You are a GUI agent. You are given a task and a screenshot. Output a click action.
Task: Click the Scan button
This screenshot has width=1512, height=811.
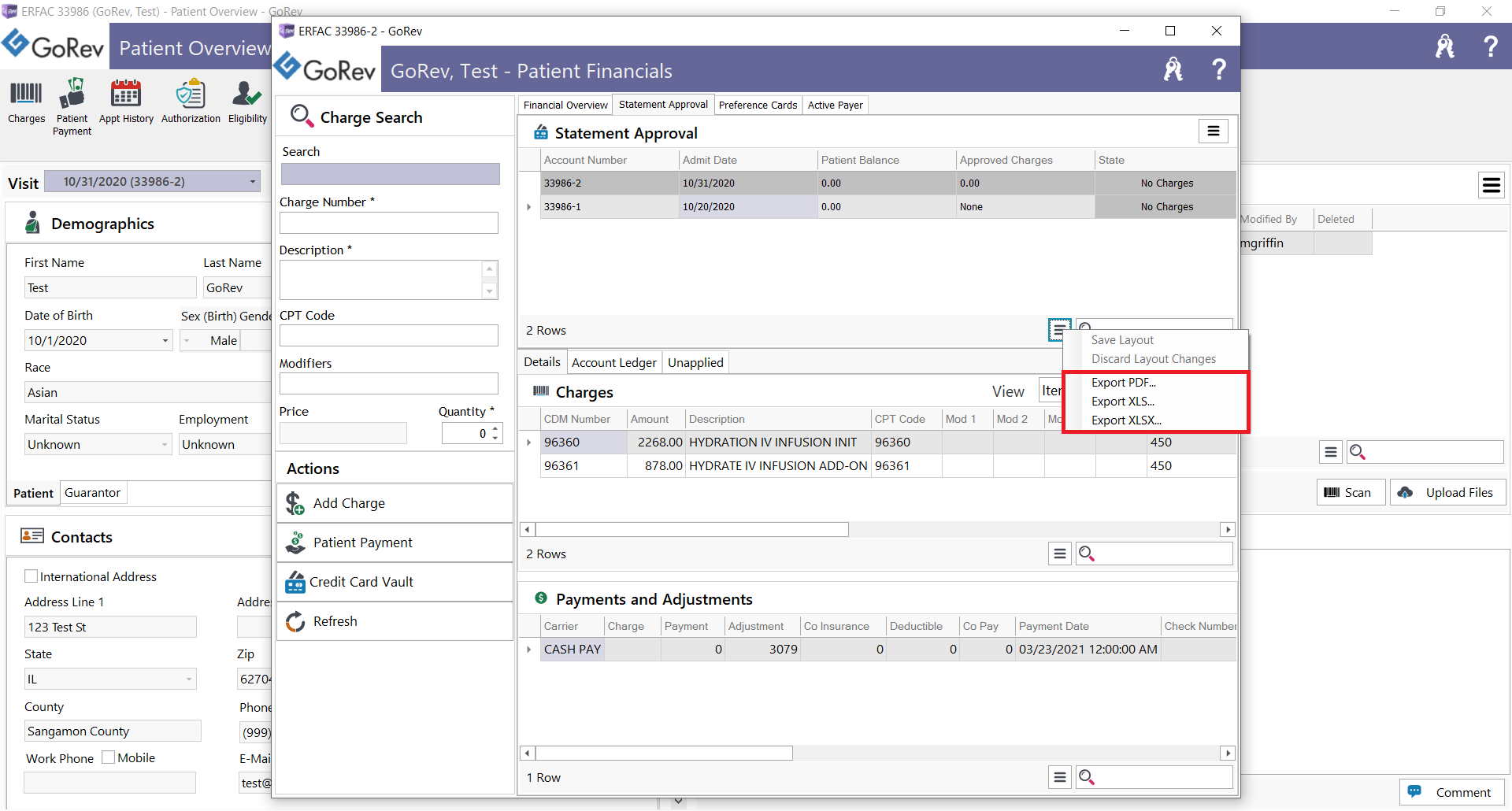[x=1350, y=492]
